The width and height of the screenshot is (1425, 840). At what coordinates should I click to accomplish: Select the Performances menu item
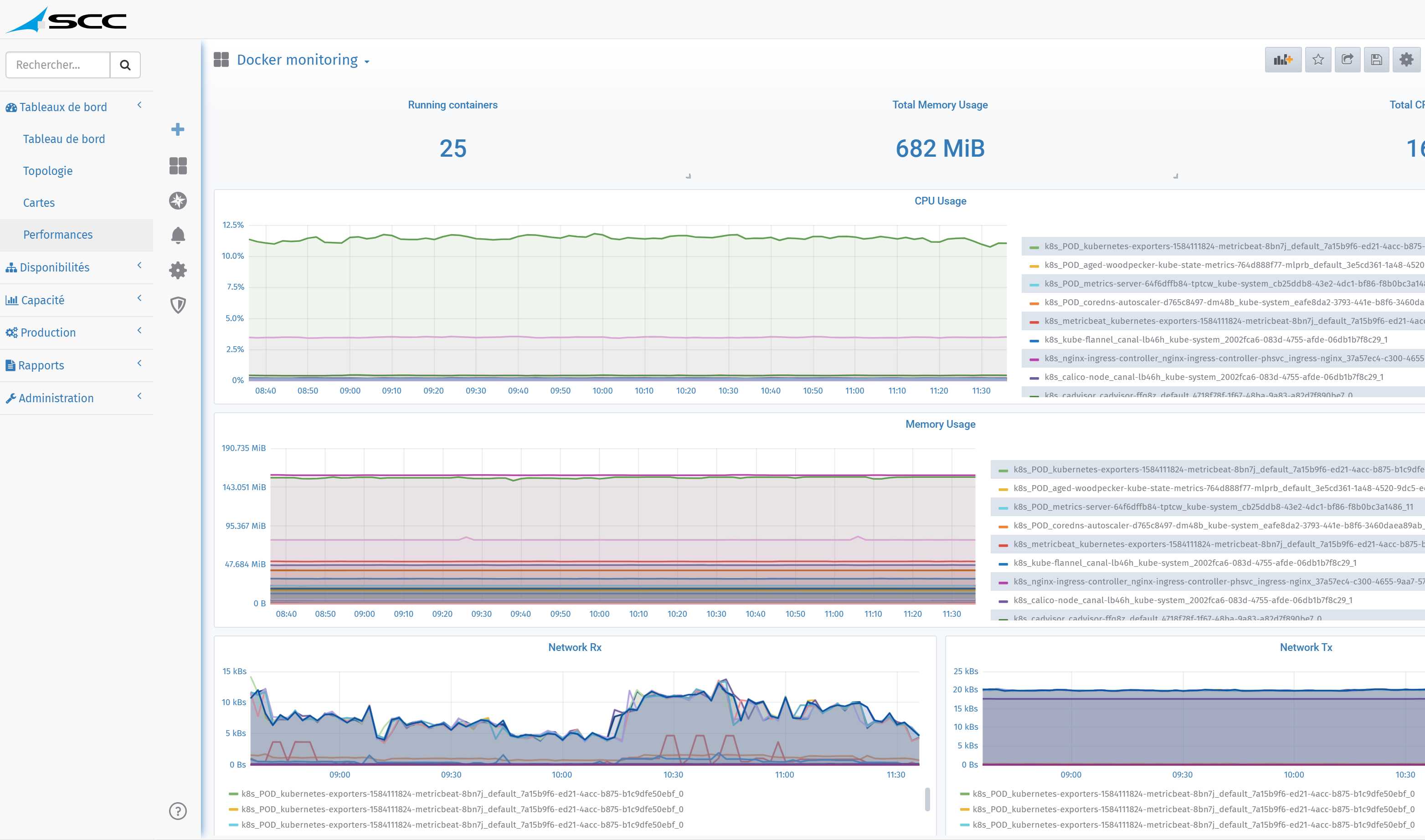coord(58,235)
